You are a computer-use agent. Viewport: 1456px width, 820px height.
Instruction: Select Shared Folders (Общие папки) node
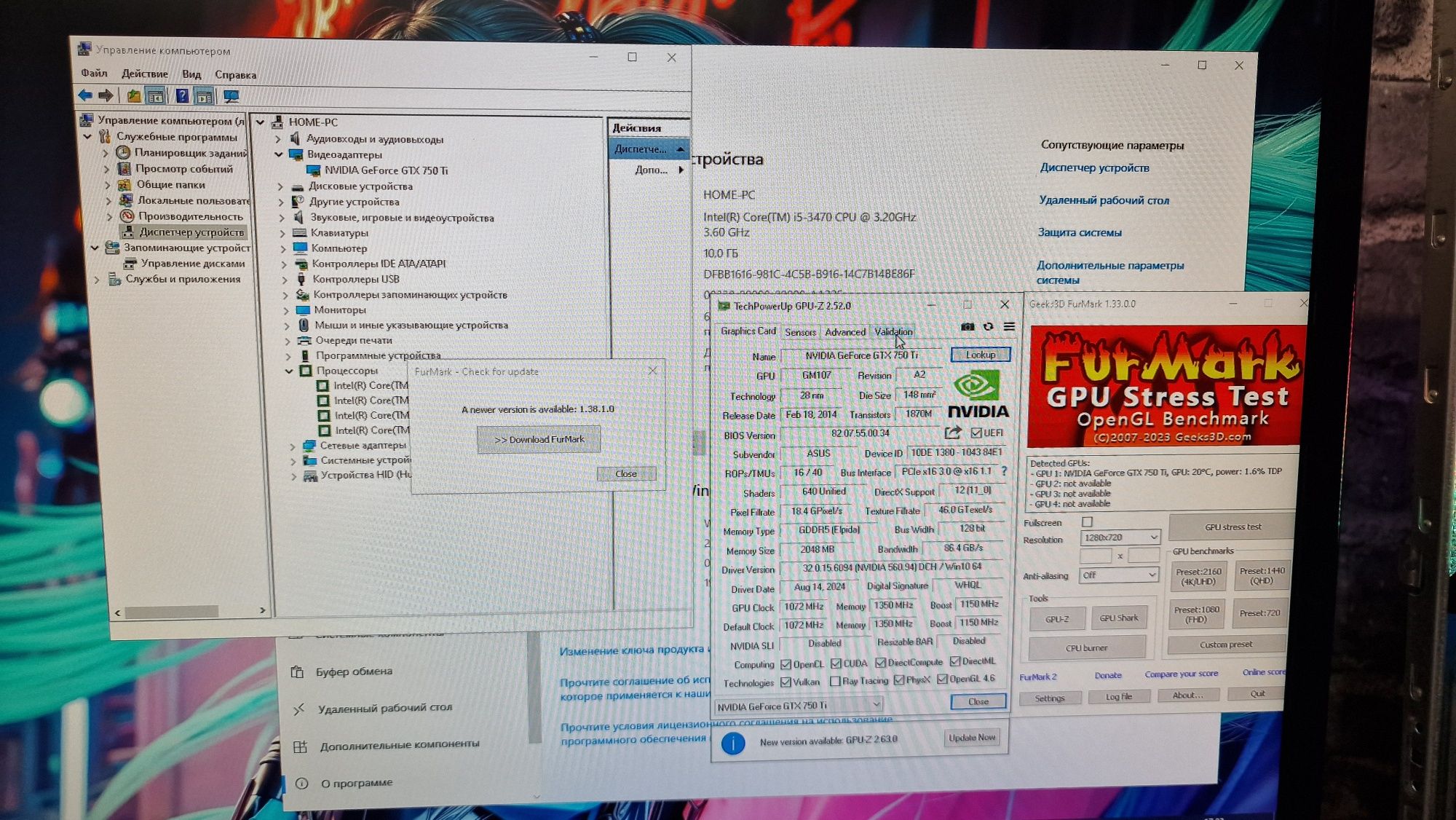170,184
